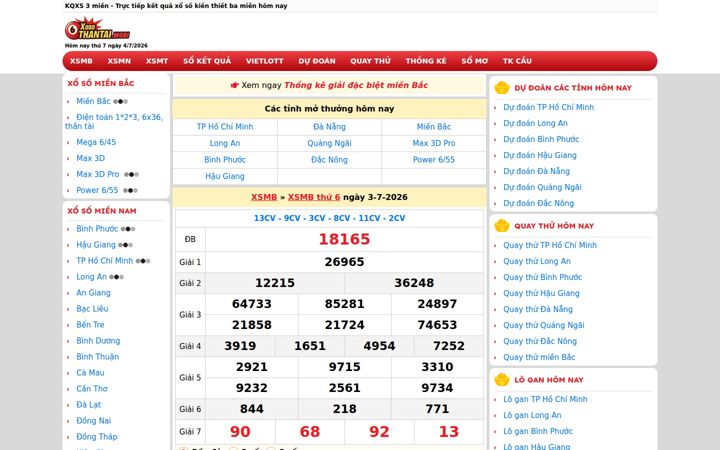Open Đồng Nai in the sidebar

[x=94, y=421]
